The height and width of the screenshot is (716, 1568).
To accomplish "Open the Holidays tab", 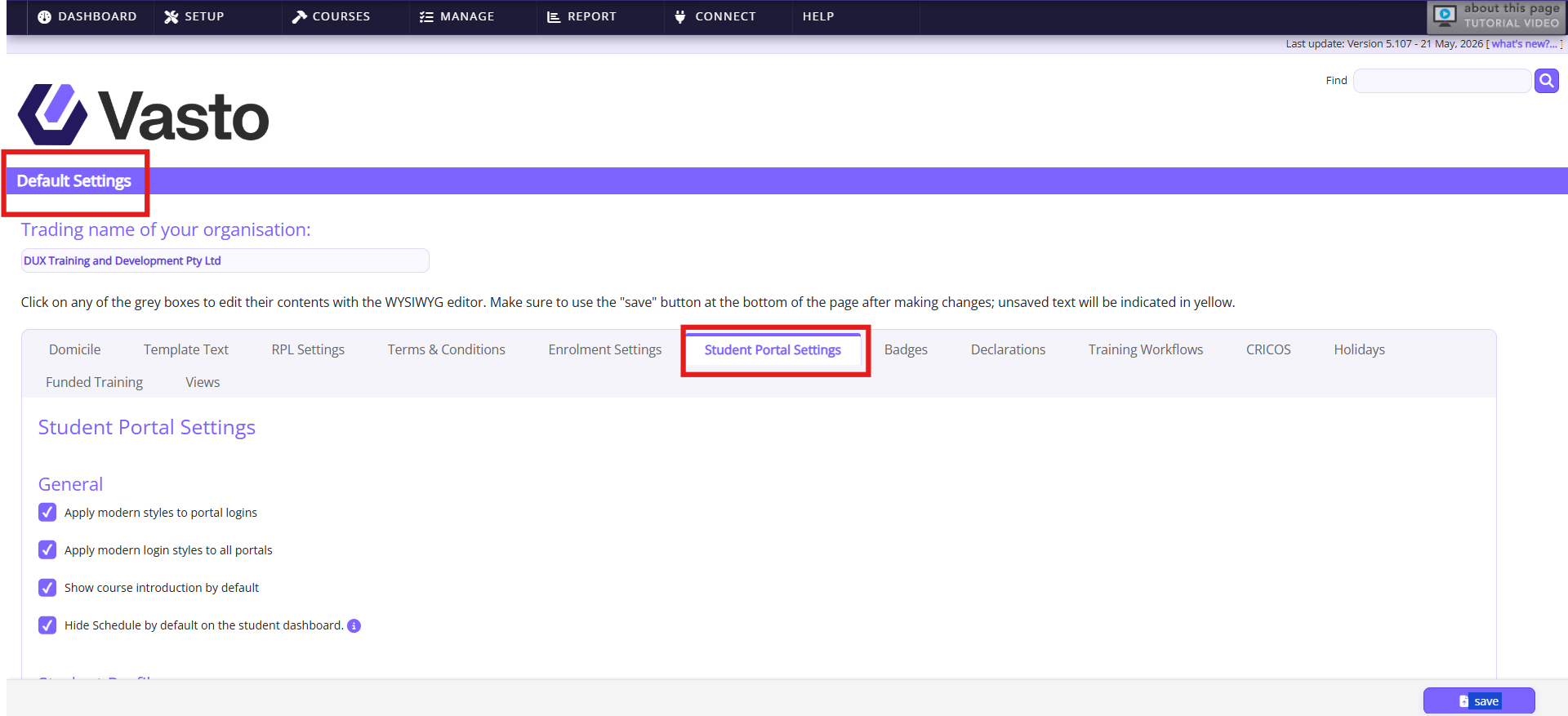I will (1360, 349).
